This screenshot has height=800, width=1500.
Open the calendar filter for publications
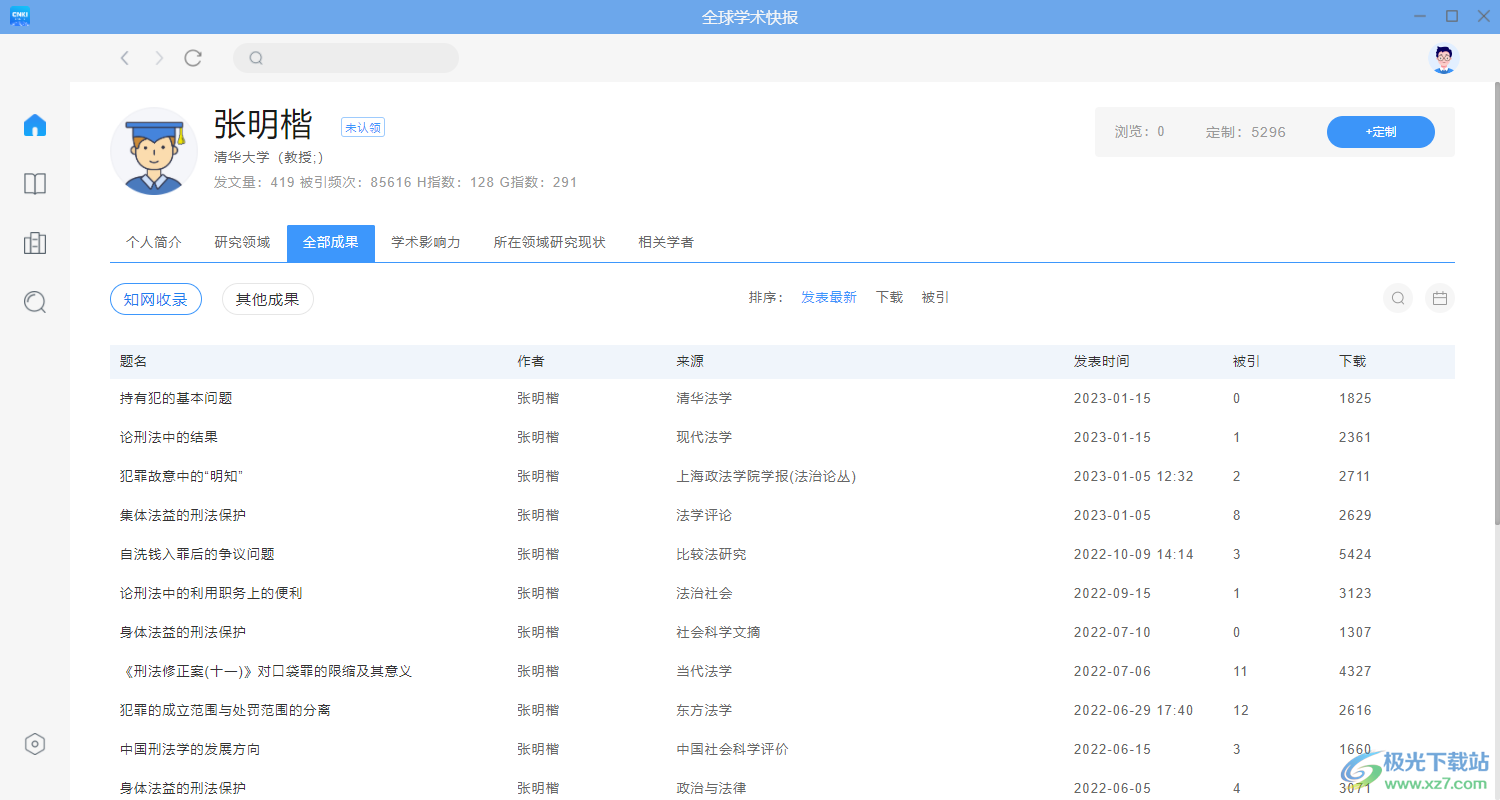[x=1439, y=297]
